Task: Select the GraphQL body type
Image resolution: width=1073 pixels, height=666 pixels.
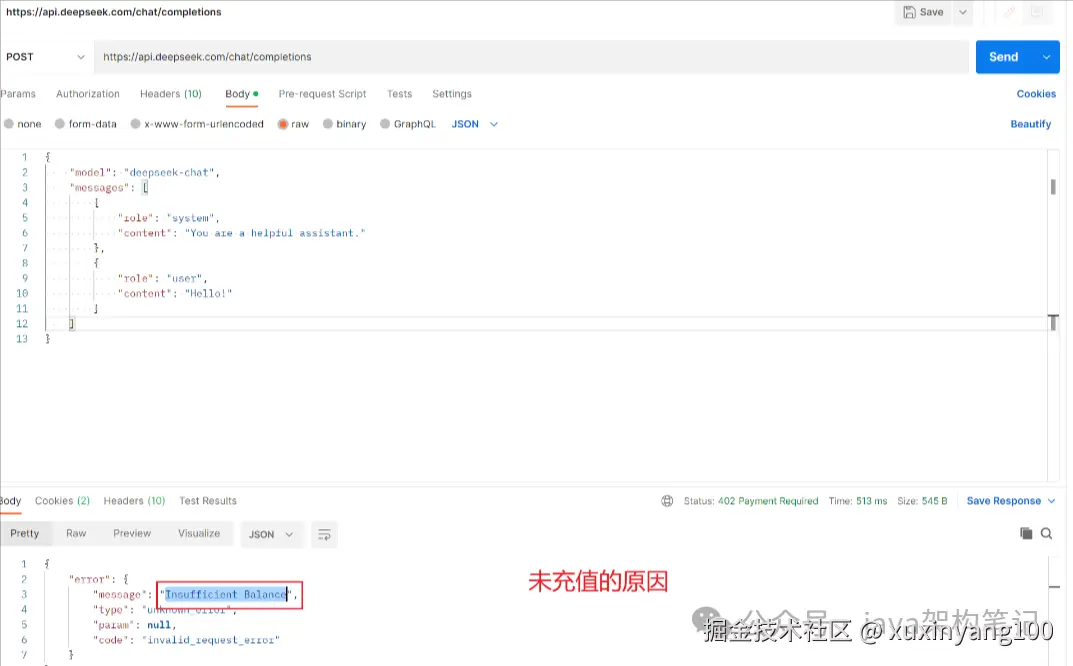Action: pyautogui.click(x=408, y=124)
